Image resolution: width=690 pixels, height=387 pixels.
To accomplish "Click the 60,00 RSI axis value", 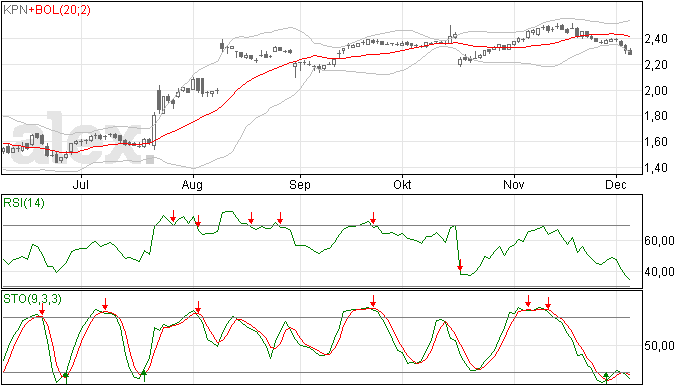I will click(x=659, y=241).
